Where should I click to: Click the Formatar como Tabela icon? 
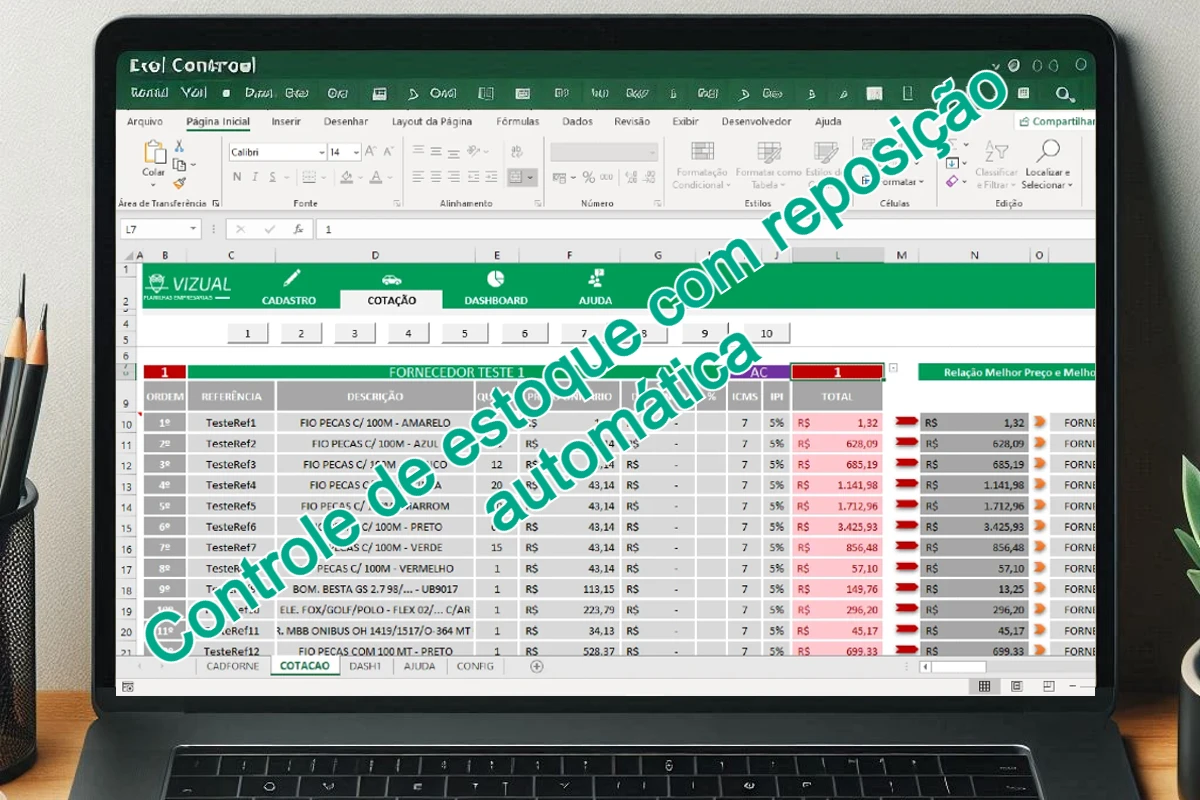pyautogui.click(x=768, y=153)
